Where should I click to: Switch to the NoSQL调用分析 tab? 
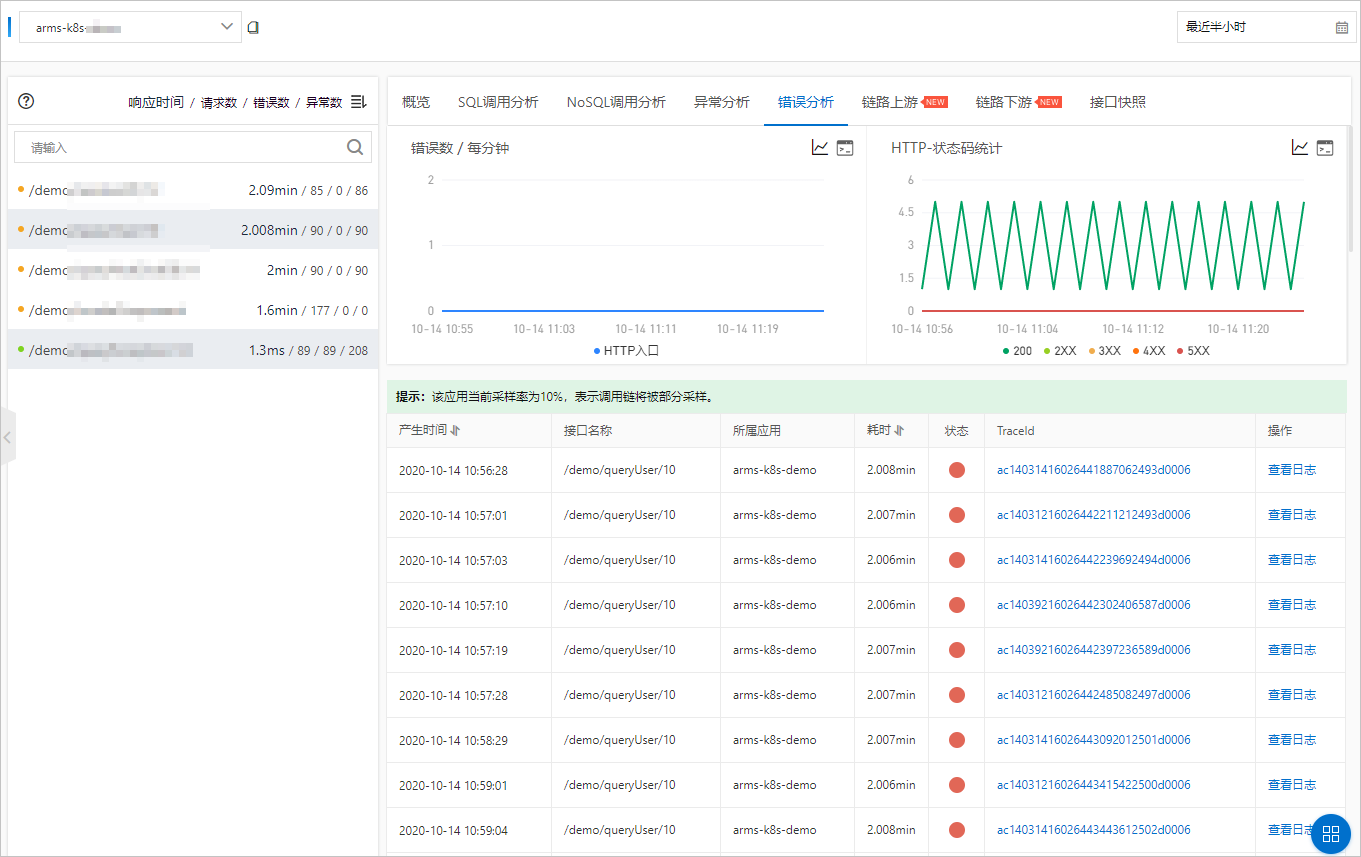tap(616, 102)
